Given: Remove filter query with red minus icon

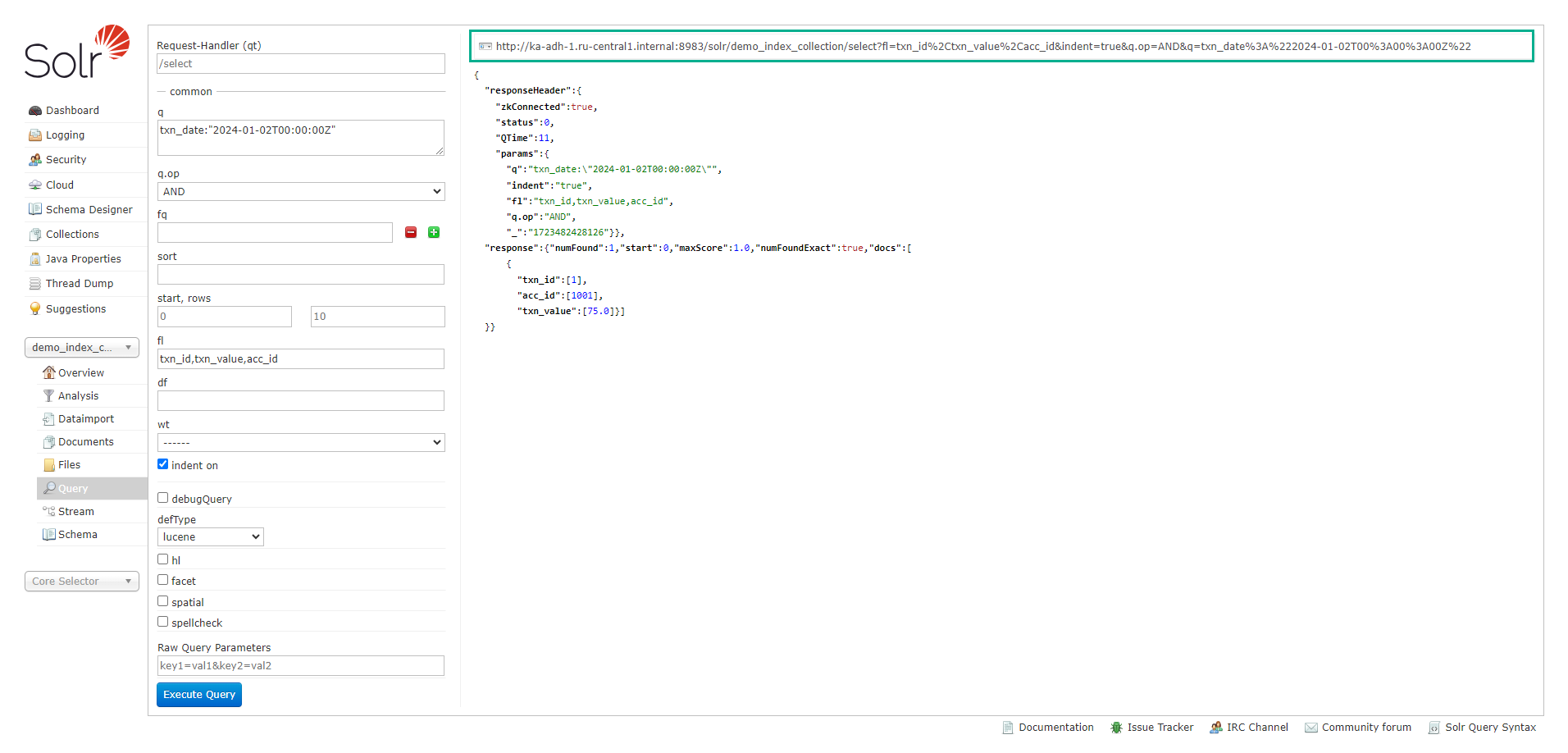Looking at the screenshot, I should 411,233.
